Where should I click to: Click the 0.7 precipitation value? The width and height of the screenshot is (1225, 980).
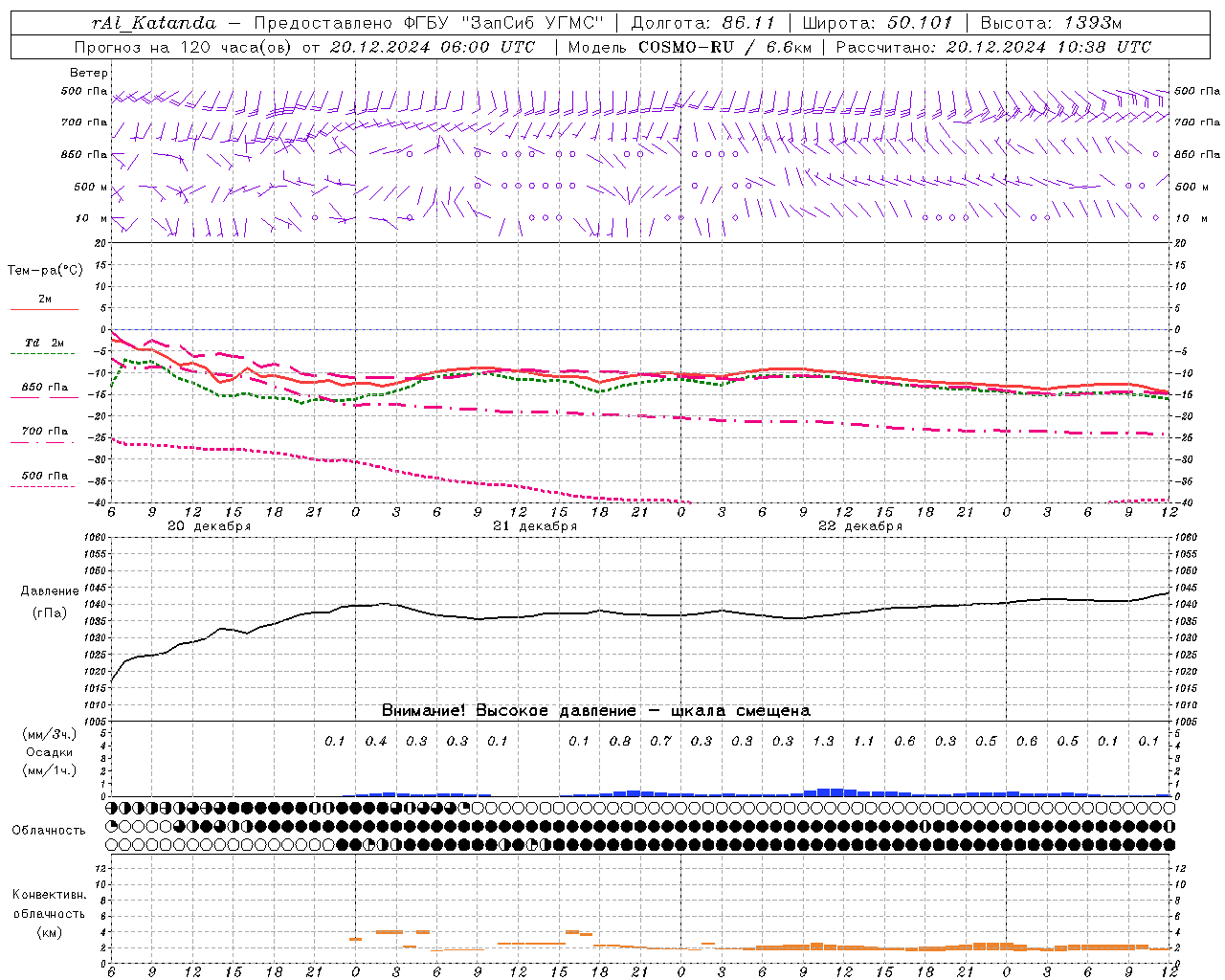point(660,741)
